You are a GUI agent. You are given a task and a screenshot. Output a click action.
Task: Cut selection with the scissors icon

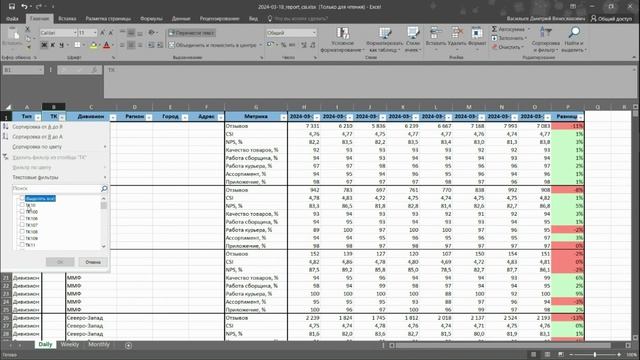tap(27, 29)
